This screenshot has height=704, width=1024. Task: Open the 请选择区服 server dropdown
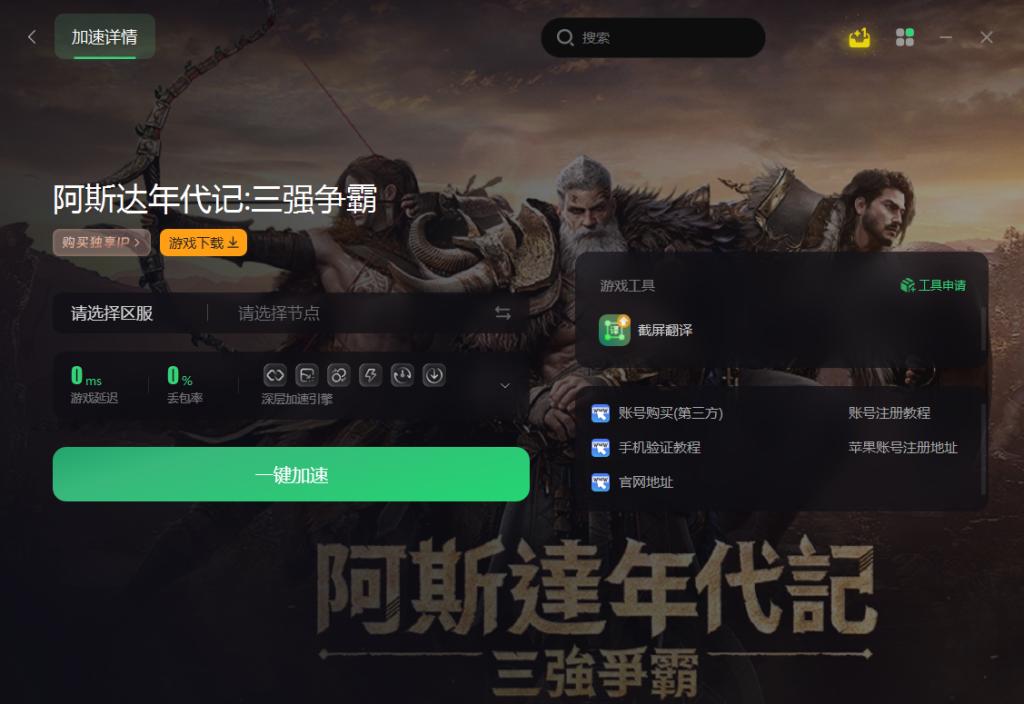point(112,313)
